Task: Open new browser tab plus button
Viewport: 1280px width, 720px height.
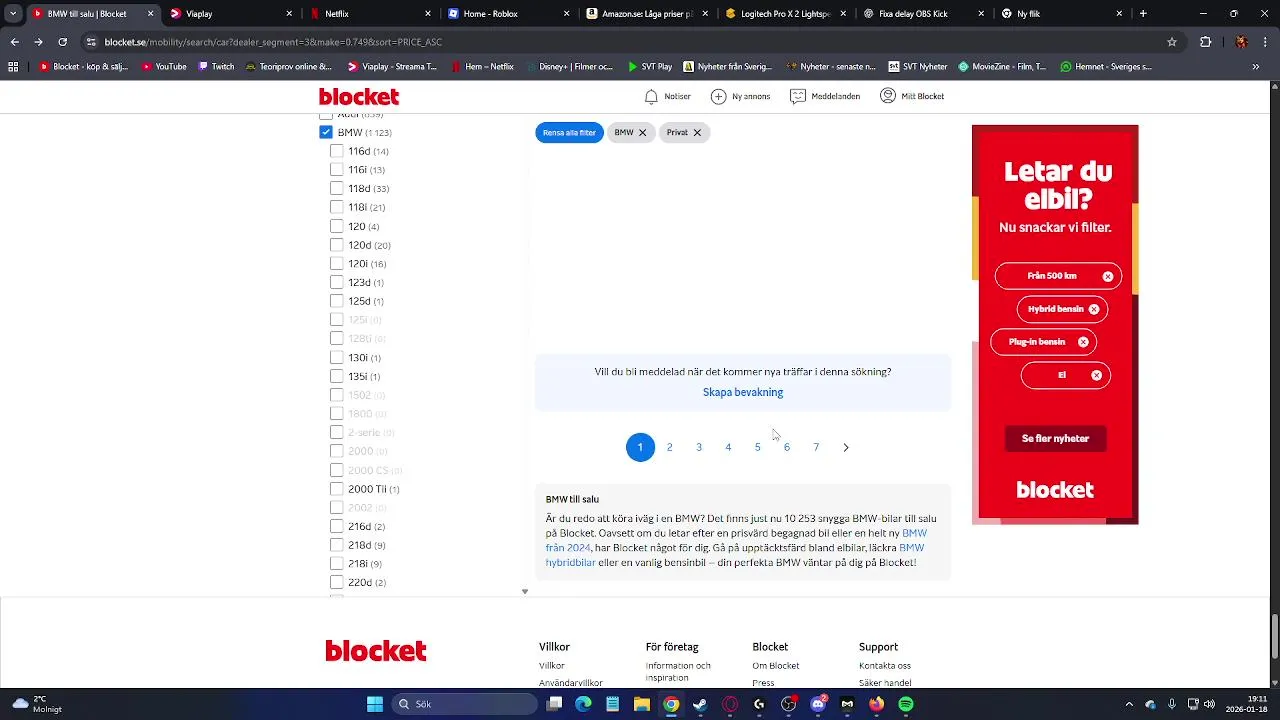Action: click(x=1143, y=14)
